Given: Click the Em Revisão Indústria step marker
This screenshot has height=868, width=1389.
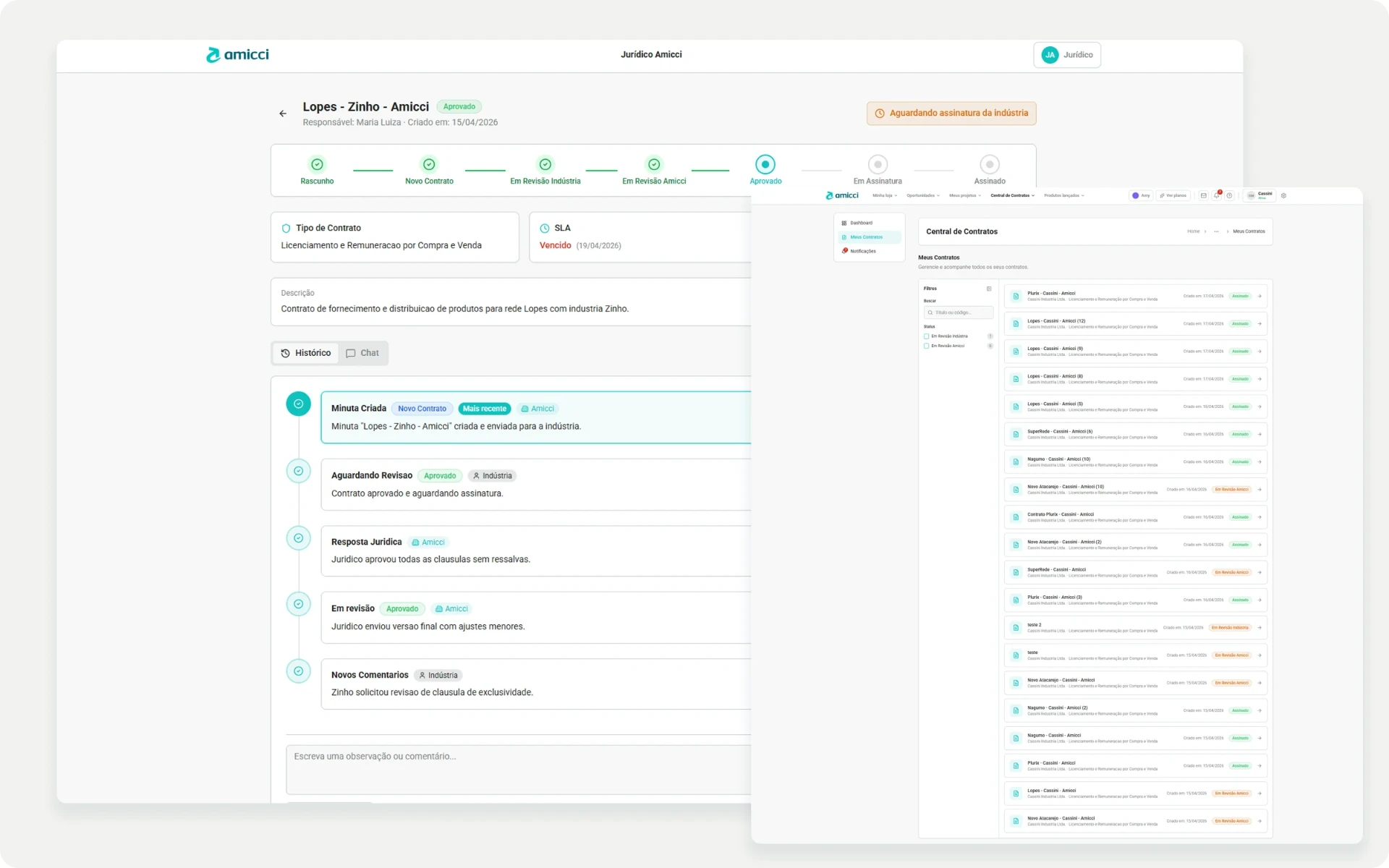Looking at the screenshot, I should 545,164.
